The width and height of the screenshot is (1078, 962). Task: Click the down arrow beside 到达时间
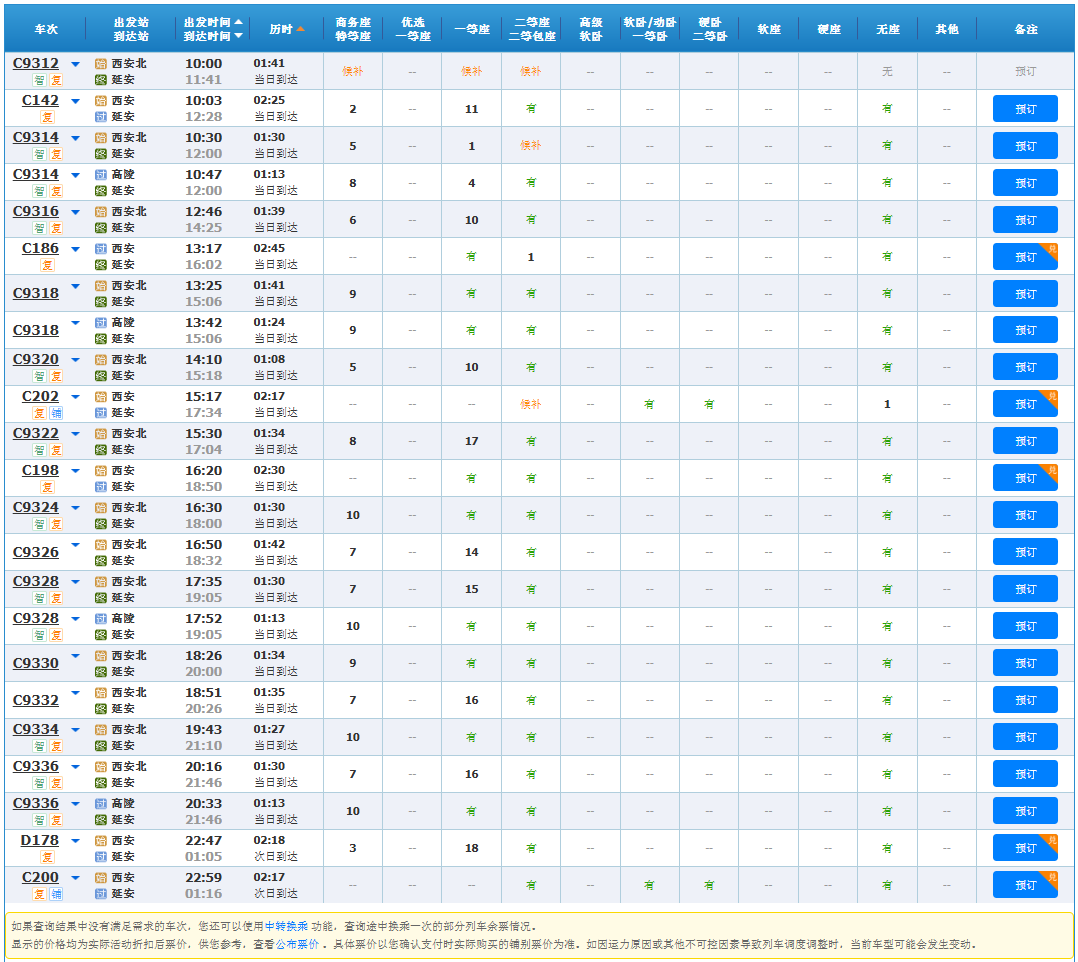point(238,36)
